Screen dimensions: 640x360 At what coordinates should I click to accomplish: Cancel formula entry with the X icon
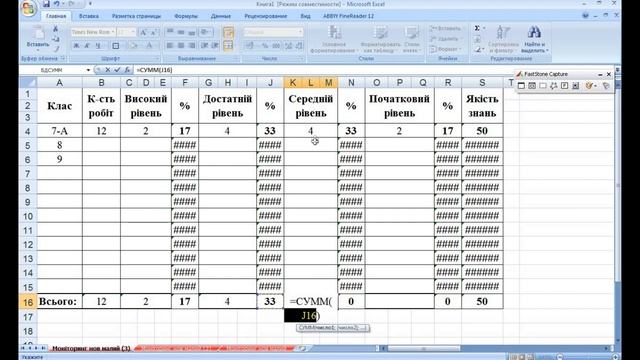click(x=108, y=70)
